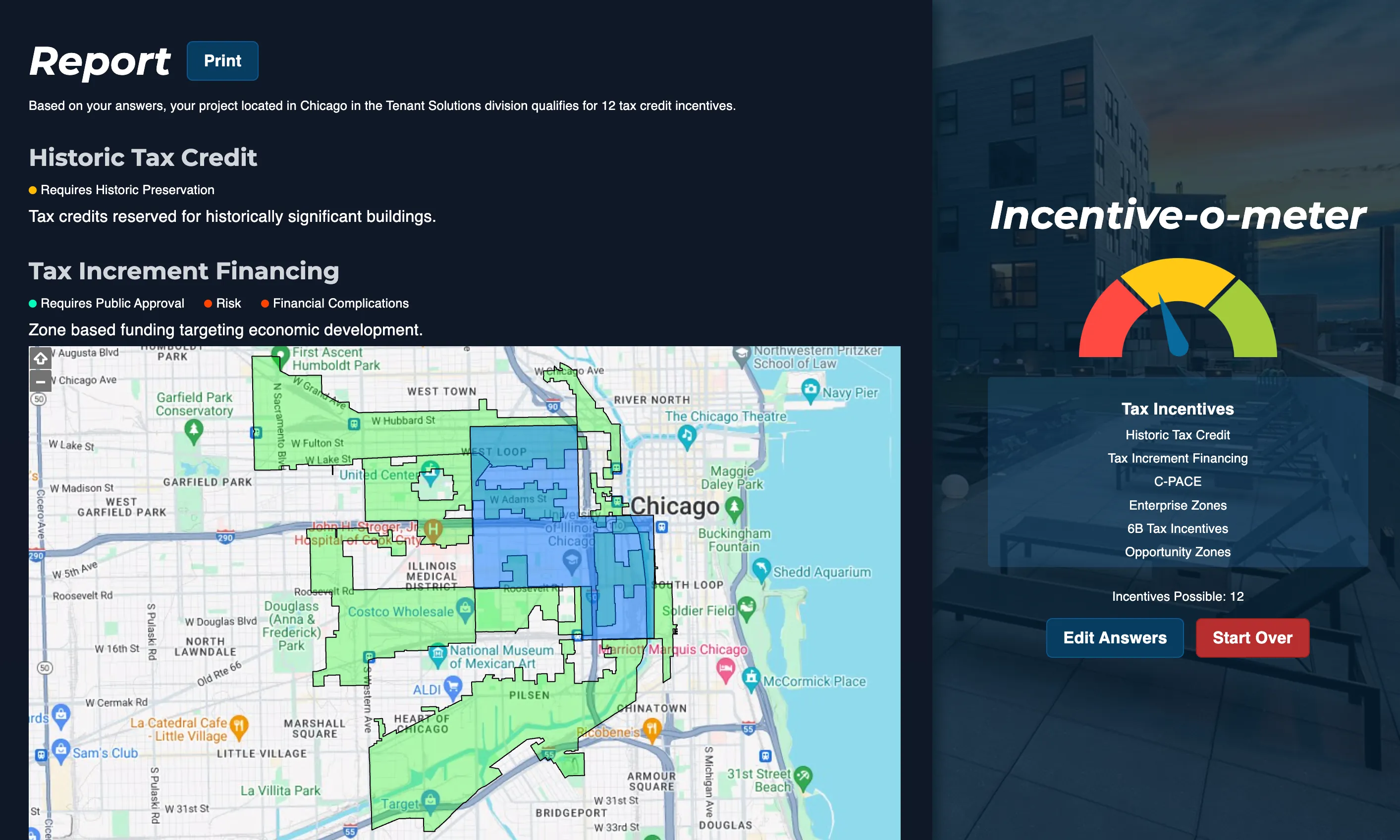This screenshot has width=1400, height=840.
Task: Click the Edit Answers button
Action: coord(1114,637)
